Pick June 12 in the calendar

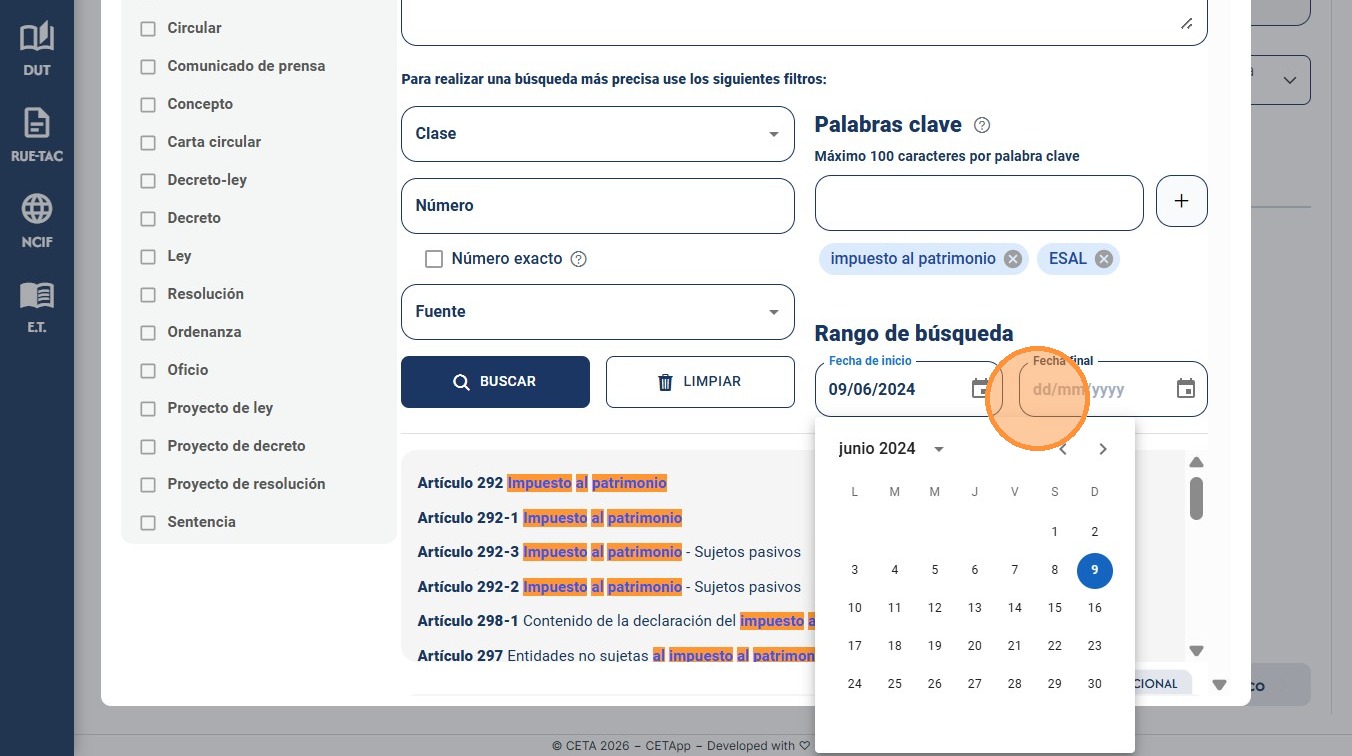tap(935, 608)
